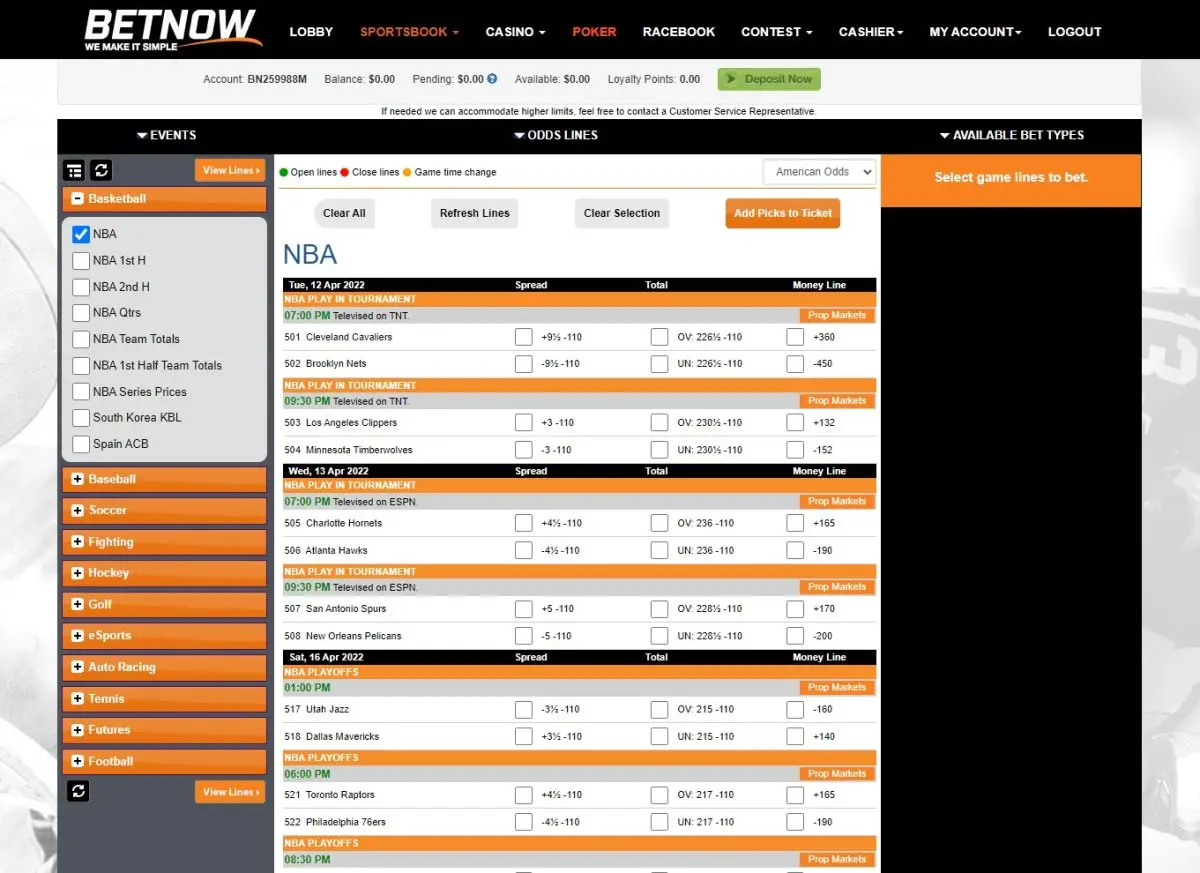Go to the Racebook page

679,32
